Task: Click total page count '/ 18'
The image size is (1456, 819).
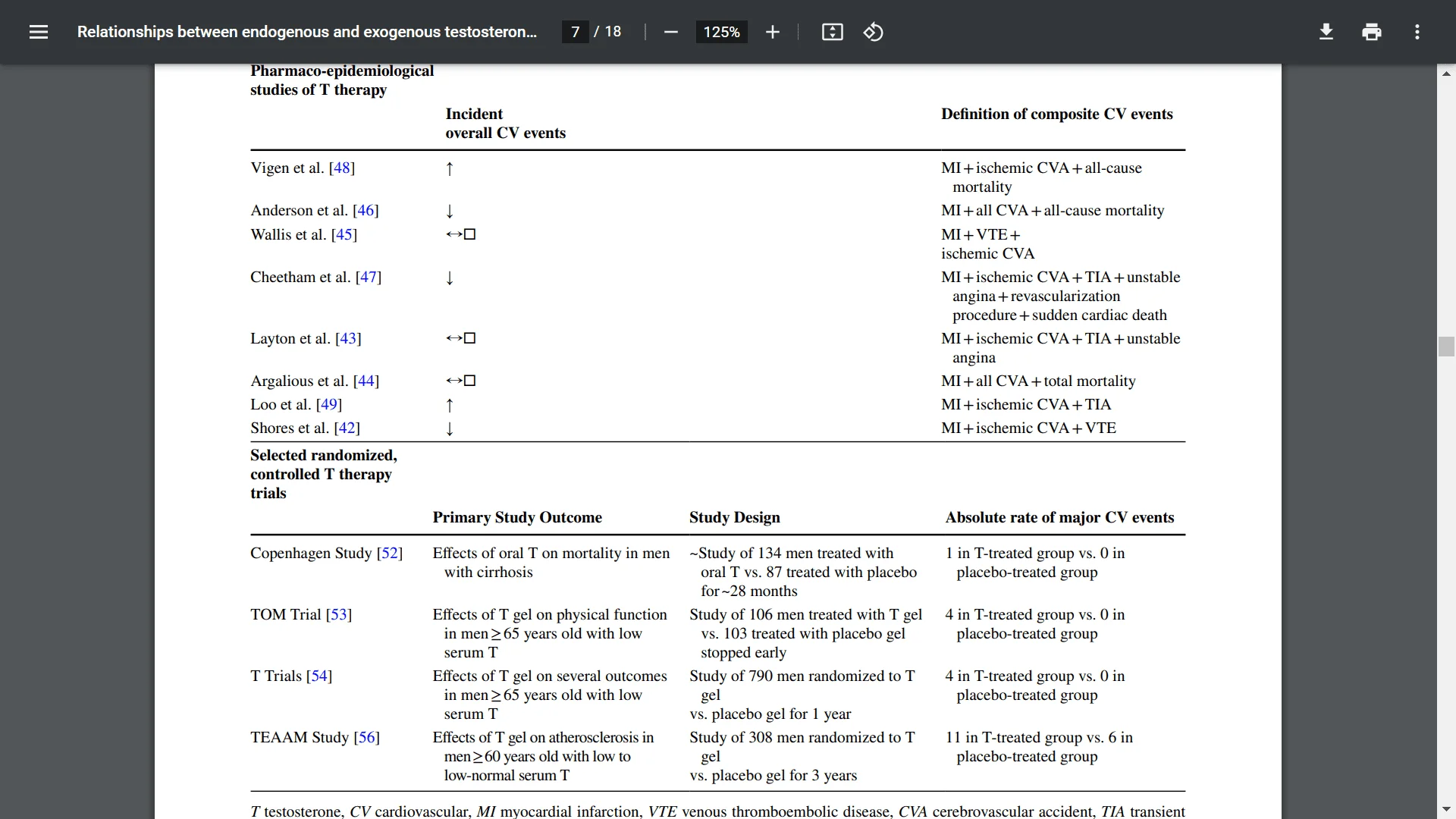Action: tap(607, 32)
